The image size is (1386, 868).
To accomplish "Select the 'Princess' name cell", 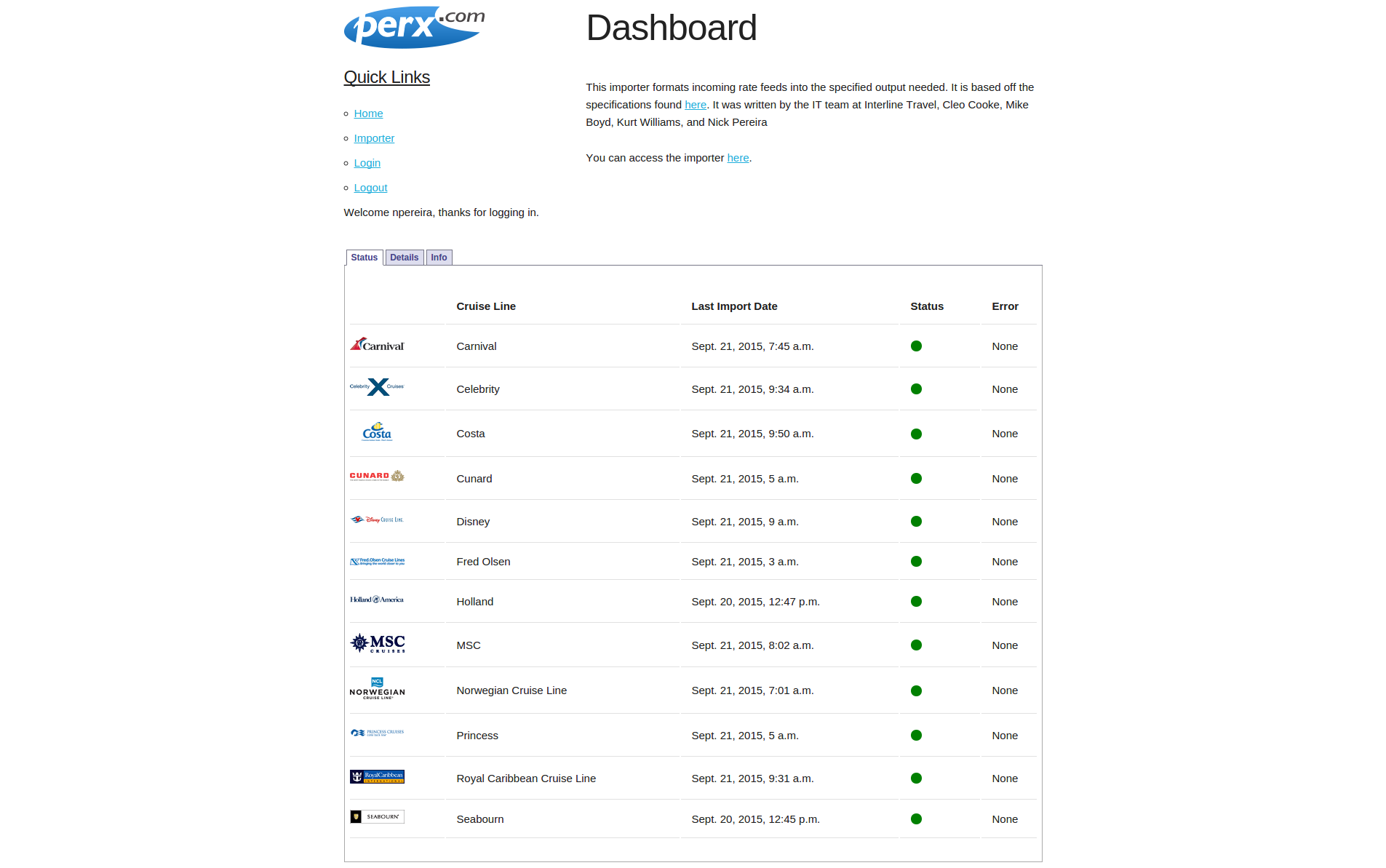I will click(477, 736).
